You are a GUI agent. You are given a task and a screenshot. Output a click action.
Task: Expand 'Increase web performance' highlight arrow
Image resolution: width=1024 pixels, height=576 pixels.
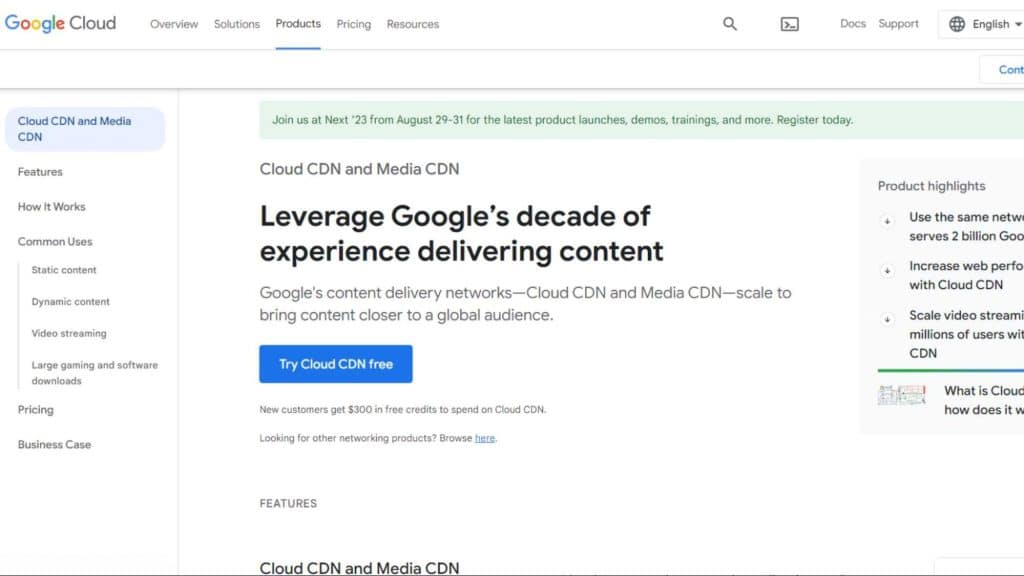[x=887, y=270]
